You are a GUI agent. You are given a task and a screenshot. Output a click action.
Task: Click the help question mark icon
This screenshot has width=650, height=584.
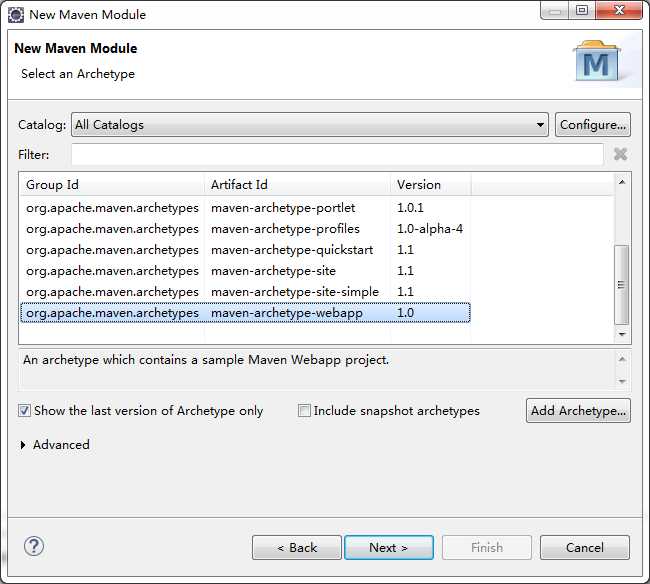[34, 546]
